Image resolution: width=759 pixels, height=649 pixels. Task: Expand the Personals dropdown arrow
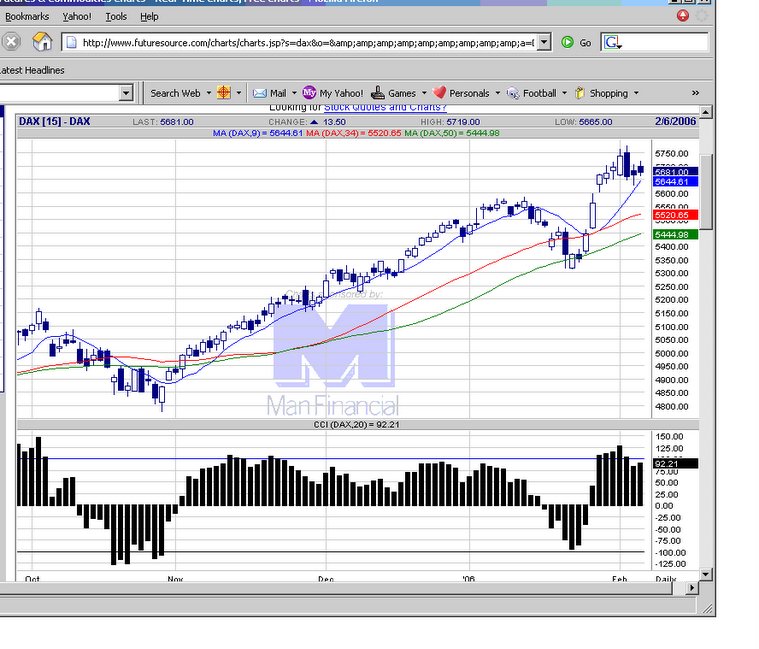point(498,93)
